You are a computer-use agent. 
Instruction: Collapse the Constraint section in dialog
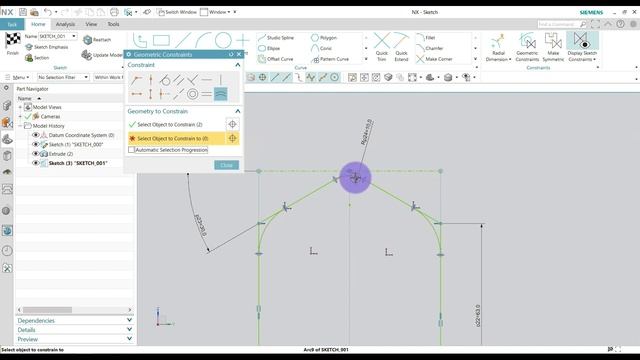coord(238,65)
